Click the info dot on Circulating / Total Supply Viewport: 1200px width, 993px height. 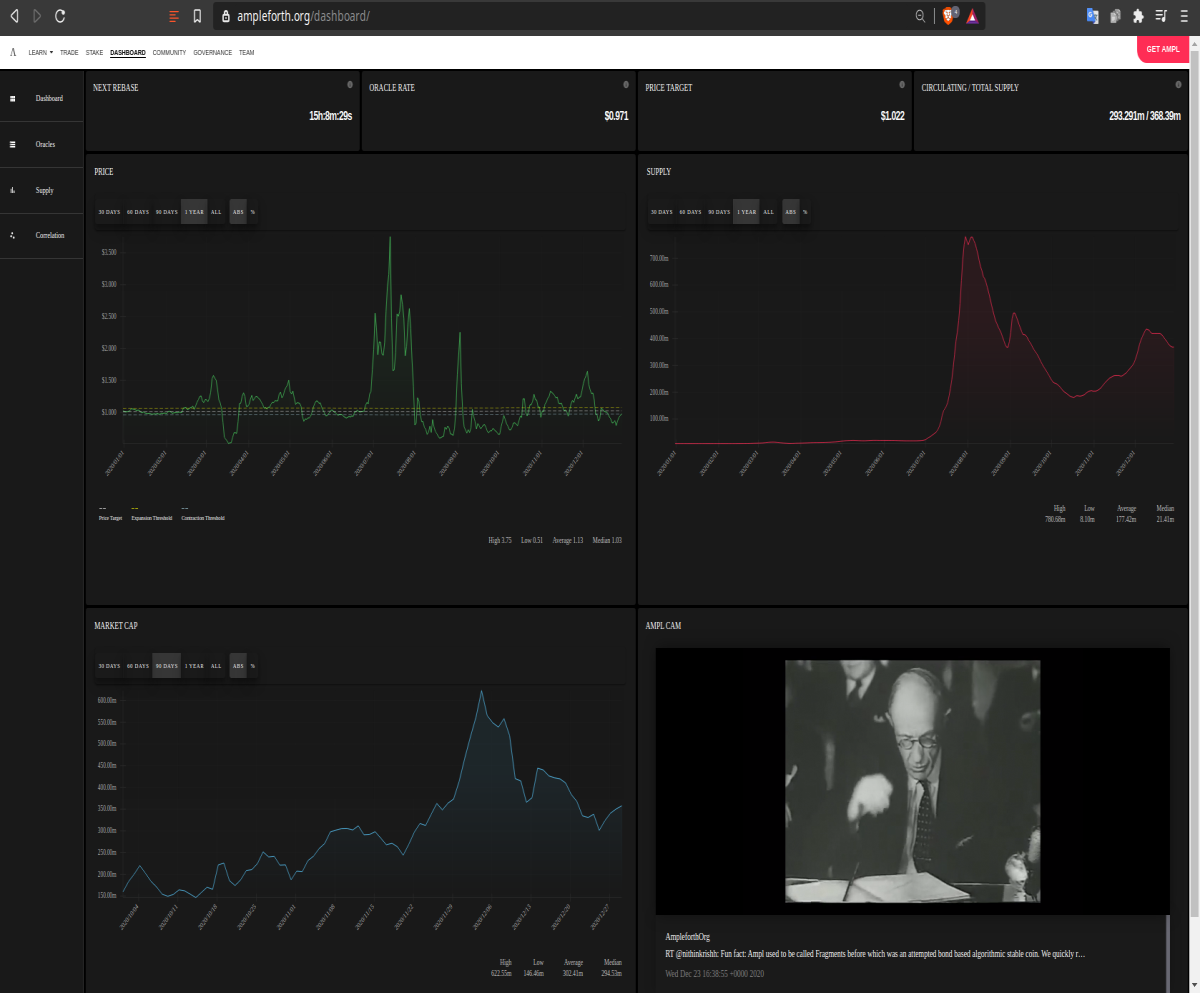coord(1178,85)
